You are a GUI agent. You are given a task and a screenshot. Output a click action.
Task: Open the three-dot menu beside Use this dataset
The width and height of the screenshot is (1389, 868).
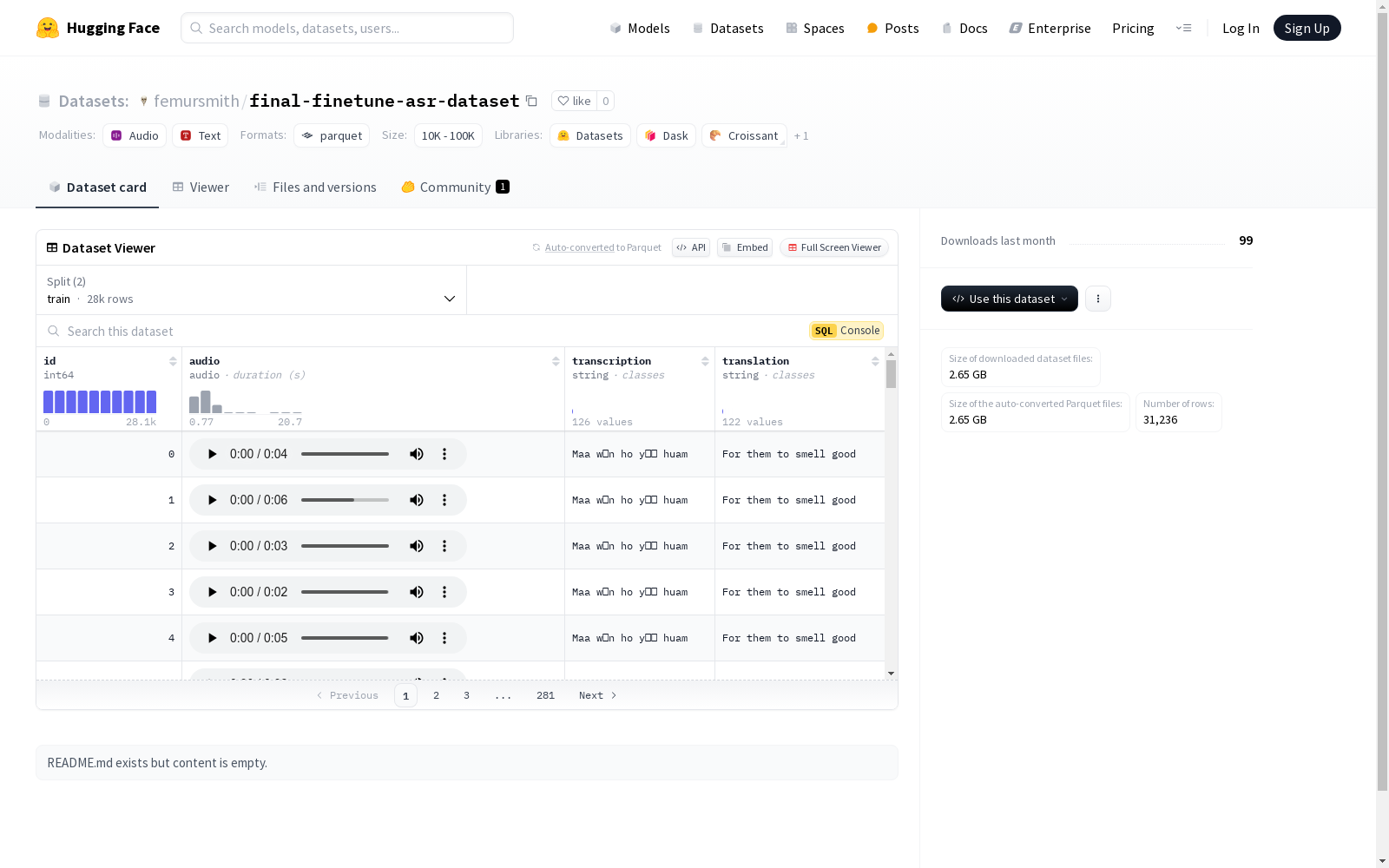[x=1098, y=299]
